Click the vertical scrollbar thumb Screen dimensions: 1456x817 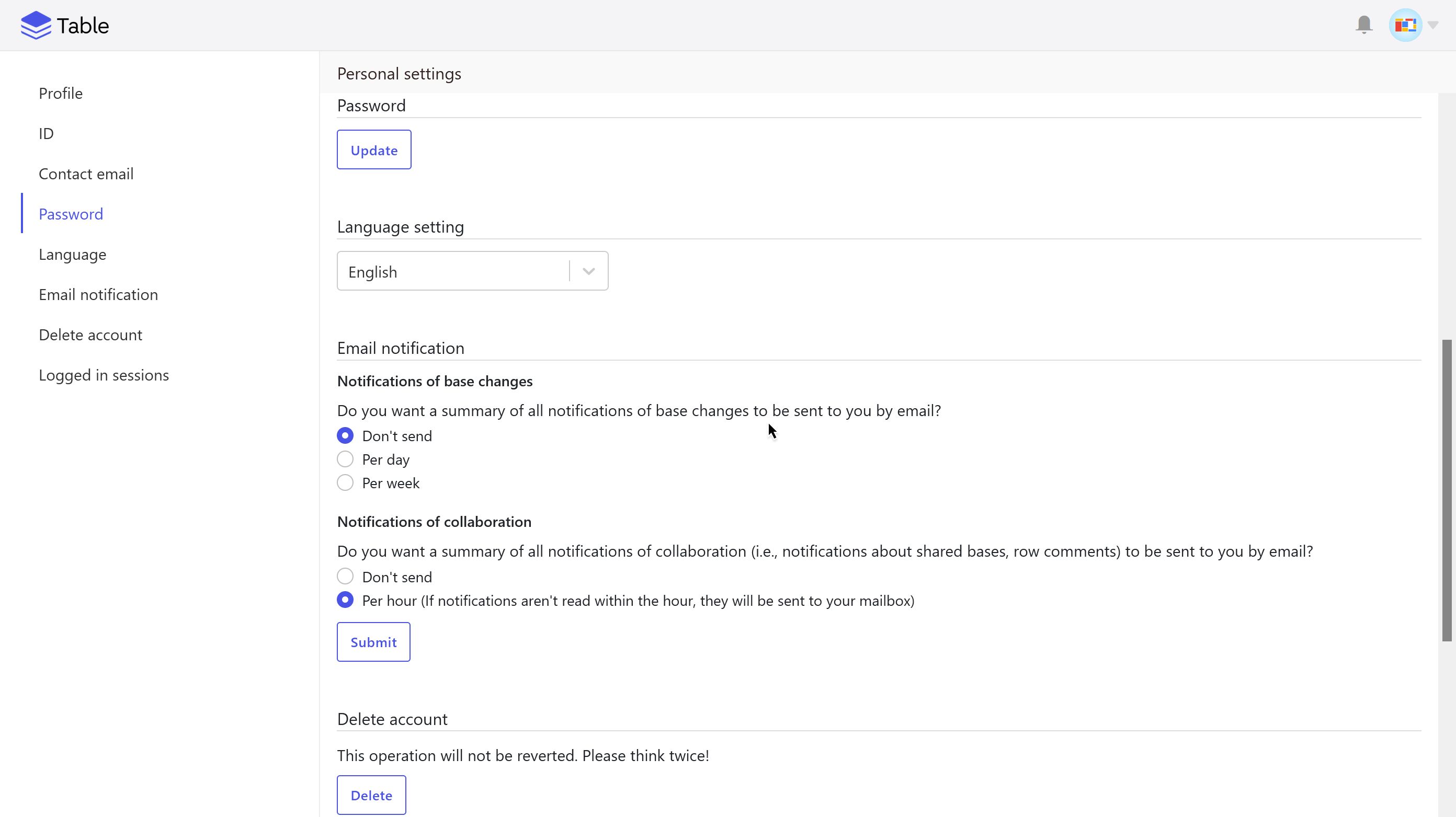[1447, 490]
